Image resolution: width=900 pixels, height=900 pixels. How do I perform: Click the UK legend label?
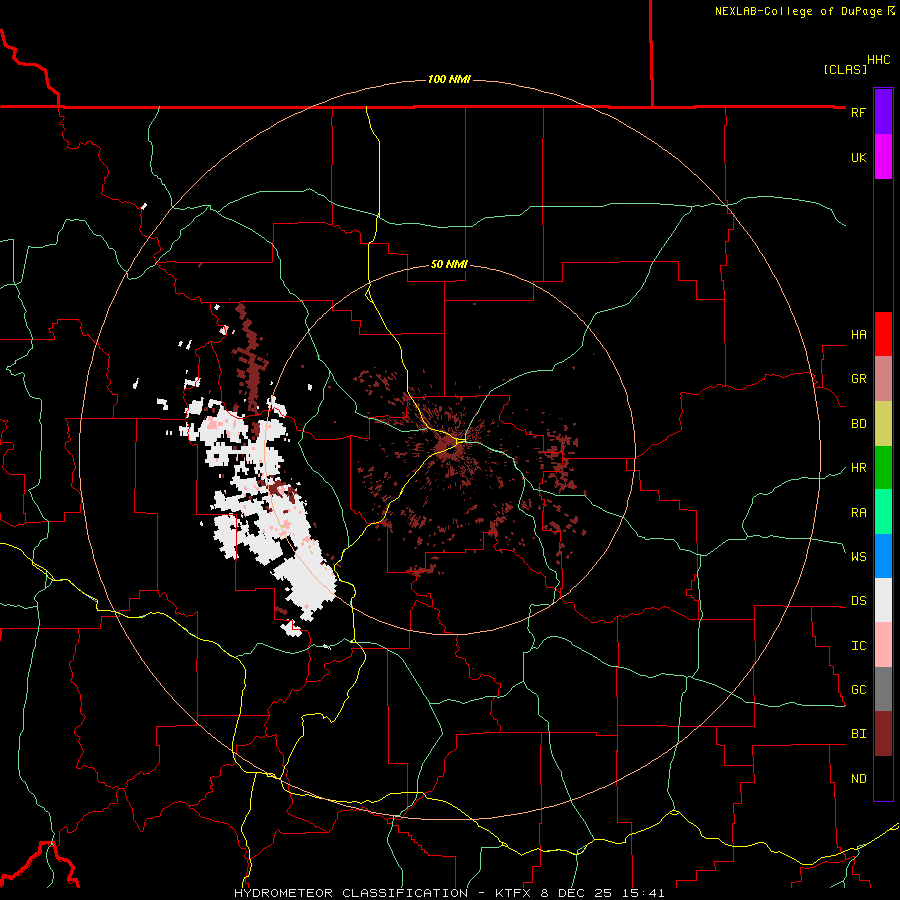(x=858, y=157)
